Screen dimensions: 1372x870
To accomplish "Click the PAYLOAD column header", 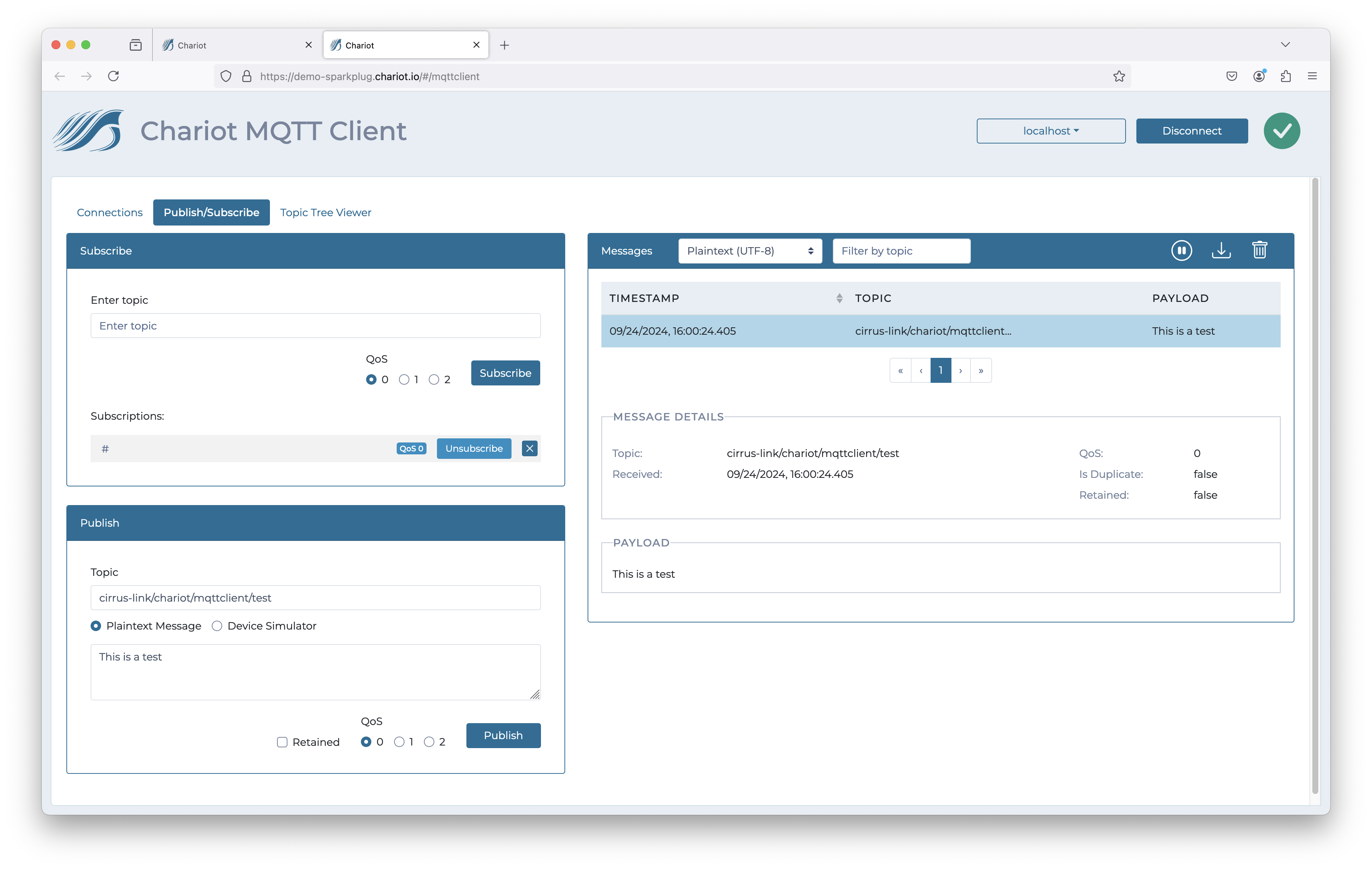I will [x=1180, y=298].
